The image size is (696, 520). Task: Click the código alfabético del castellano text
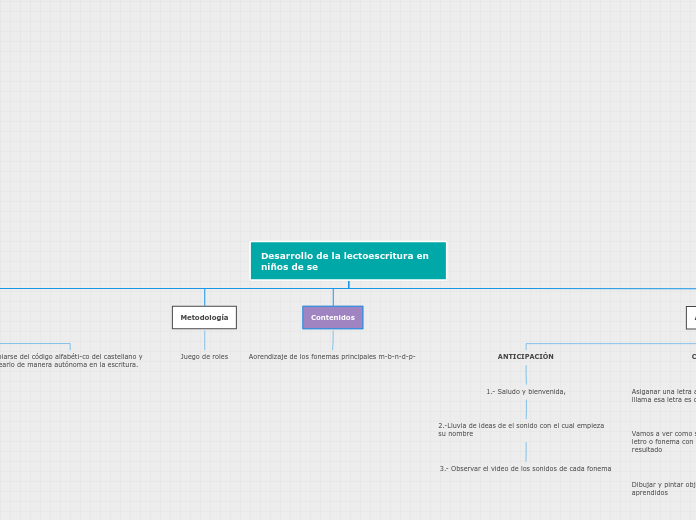click(x=71, y=360)
